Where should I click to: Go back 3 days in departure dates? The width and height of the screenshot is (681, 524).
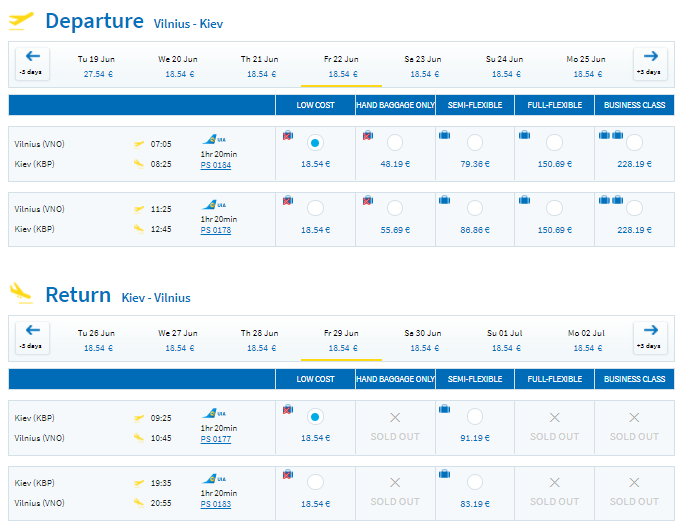(33, 64)
